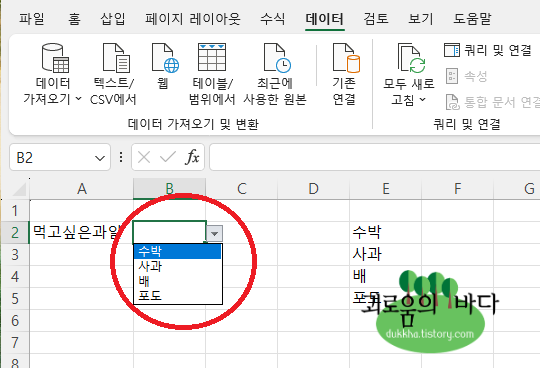Click the 모두 새로 고침 icon
540x368 pixels.
click(411, 58)
